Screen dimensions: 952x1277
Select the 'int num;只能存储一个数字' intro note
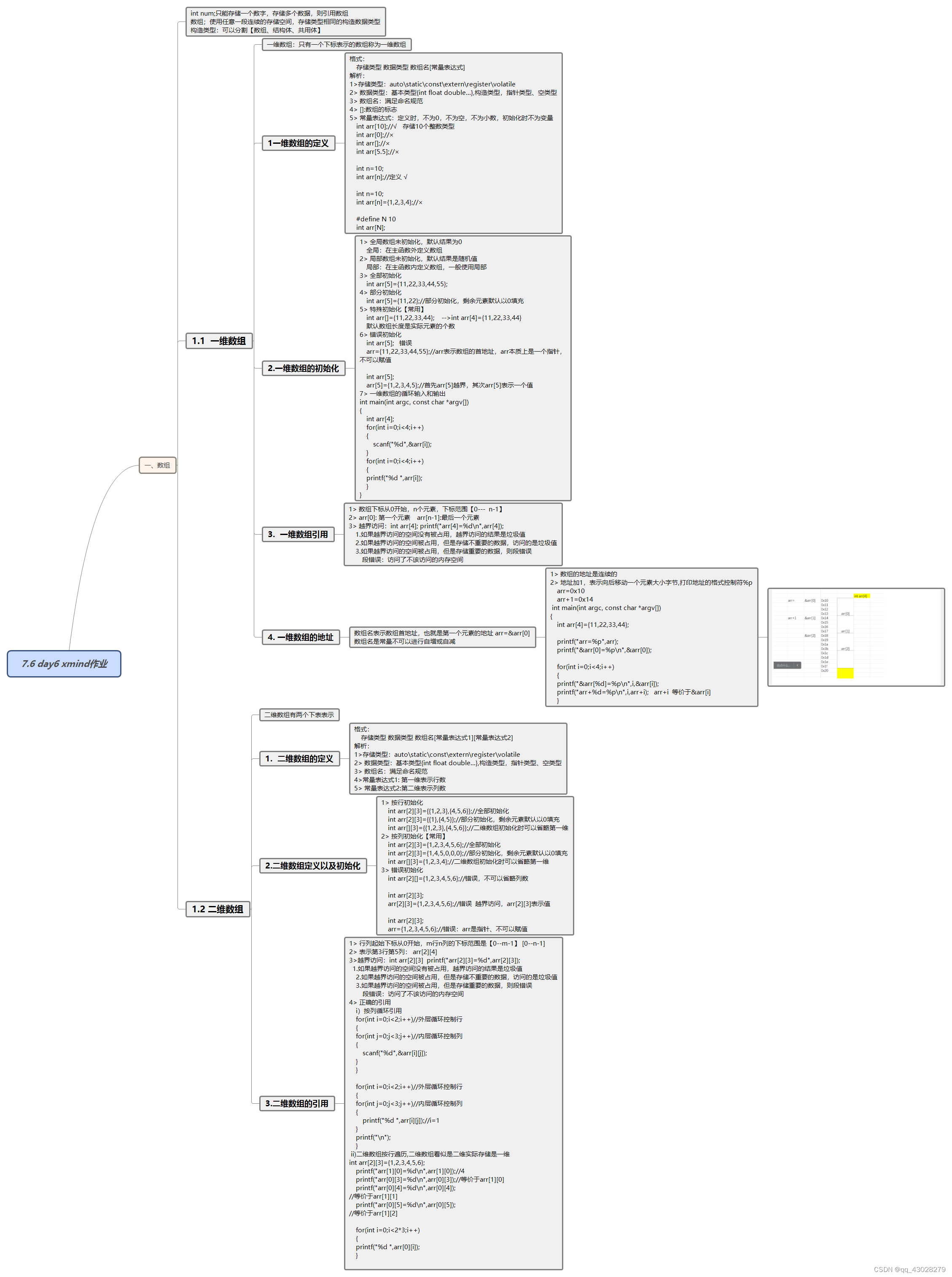[x=285, y=22]
